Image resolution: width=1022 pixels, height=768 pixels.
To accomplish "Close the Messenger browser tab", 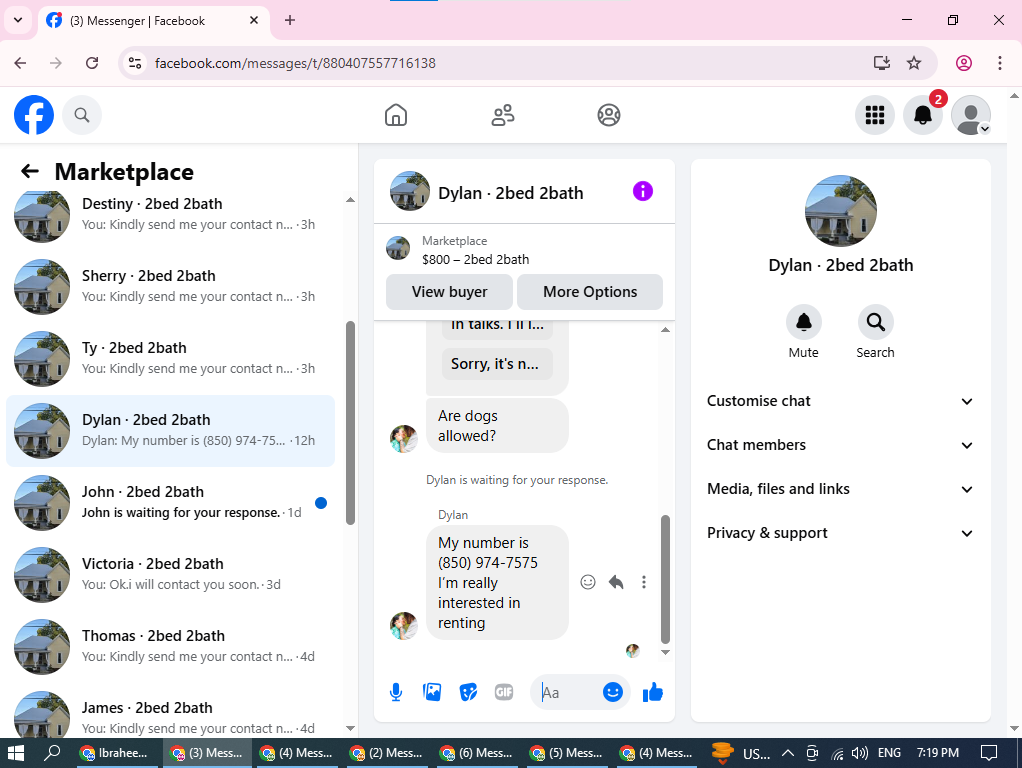I will [x=254, y=20].
